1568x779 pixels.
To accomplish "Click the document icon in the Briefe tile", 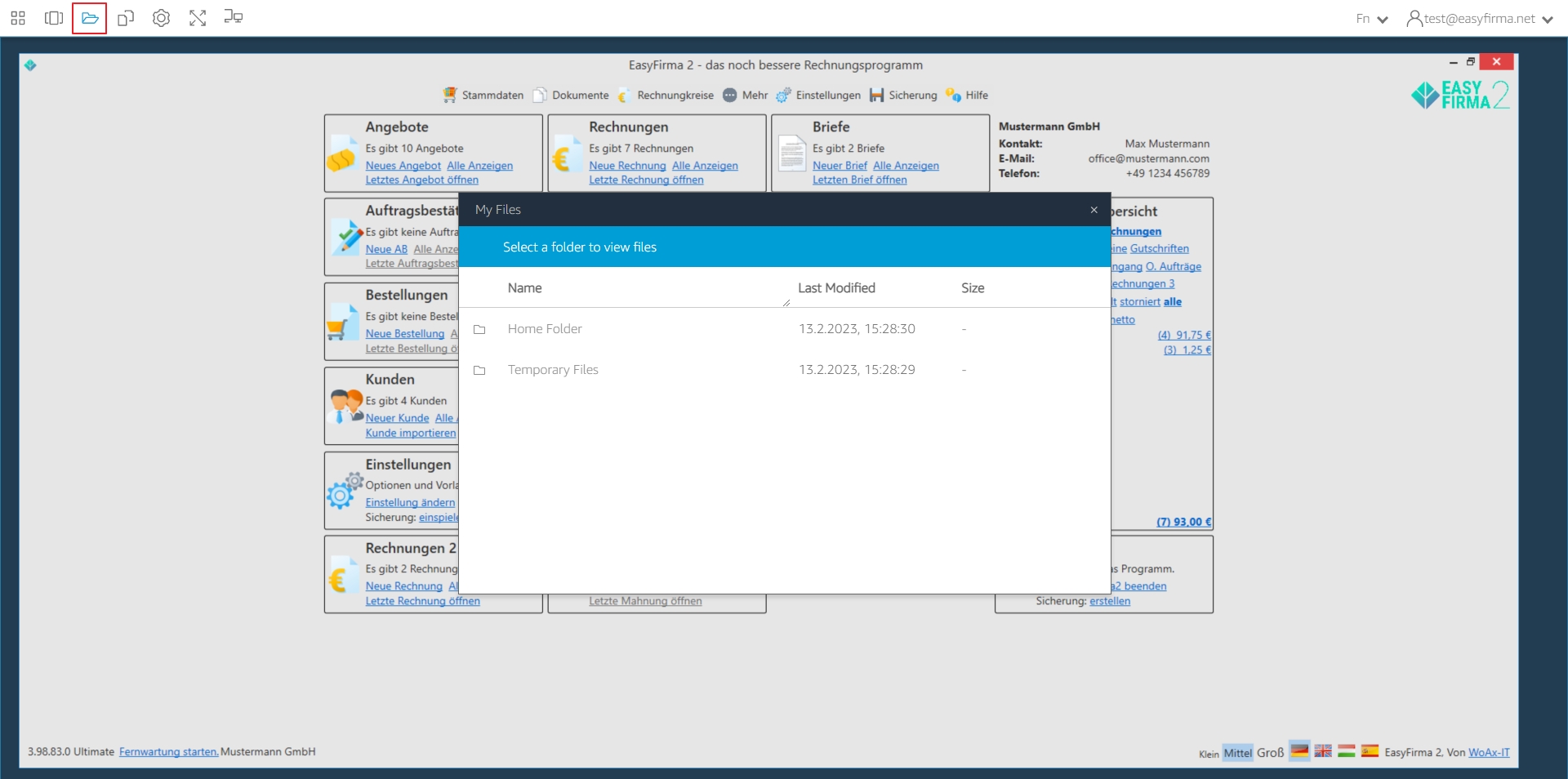I will 792,154.
